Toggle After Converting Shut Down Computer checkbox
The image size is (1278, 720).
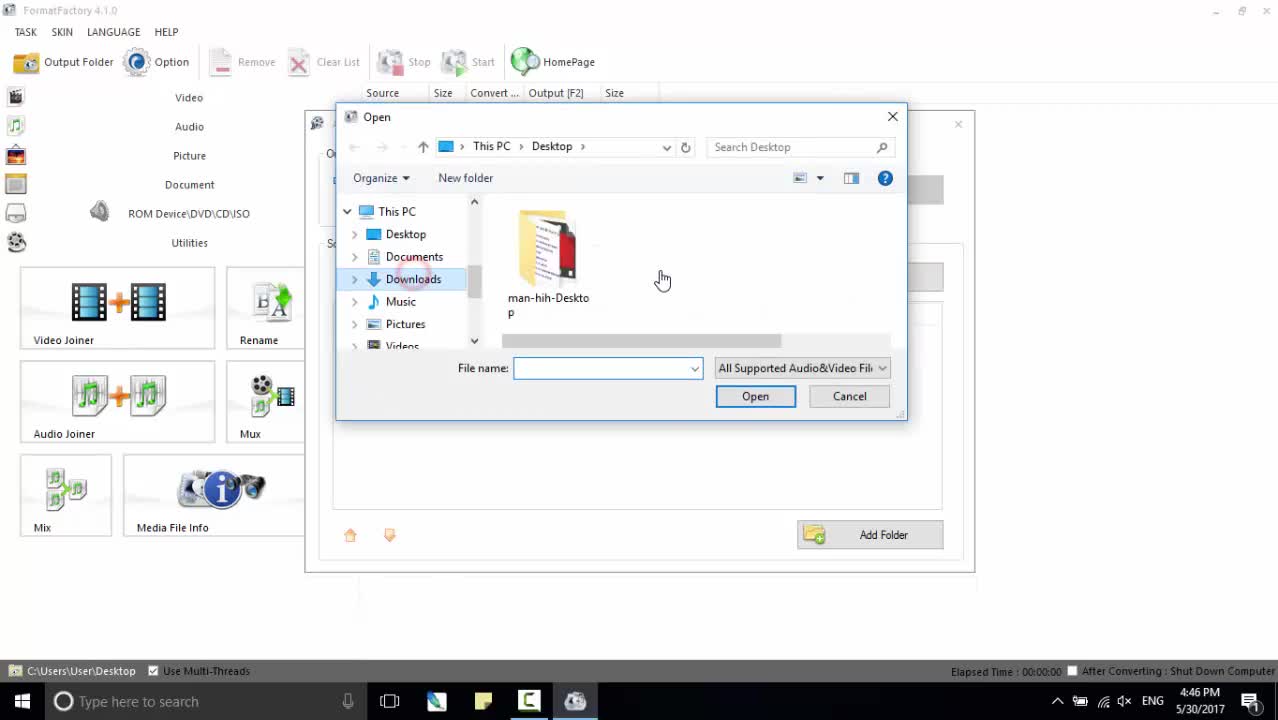[x=1072, y=671]
